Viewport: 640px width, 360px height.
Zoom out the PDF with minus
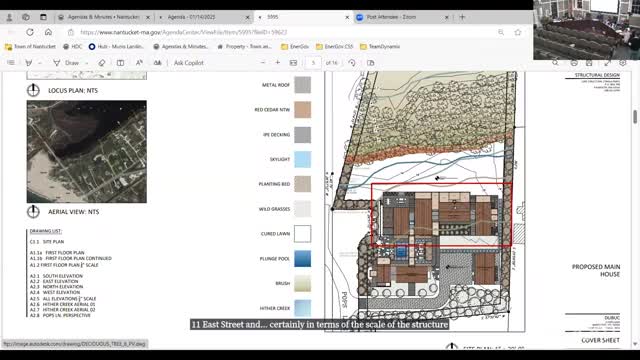coord(262,63)
